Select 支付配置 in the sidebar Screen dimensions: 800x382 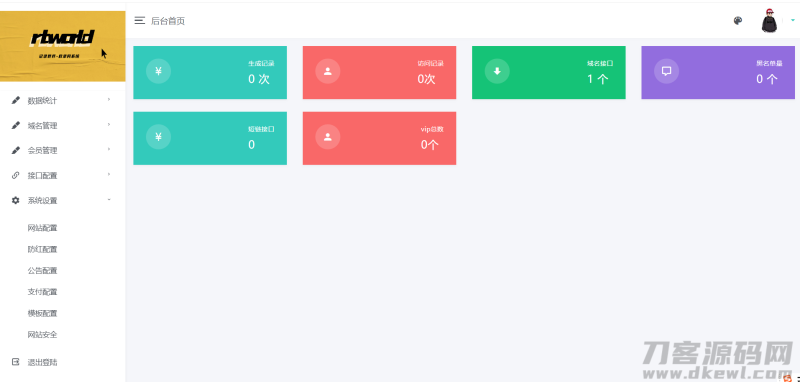pos(42,292)
